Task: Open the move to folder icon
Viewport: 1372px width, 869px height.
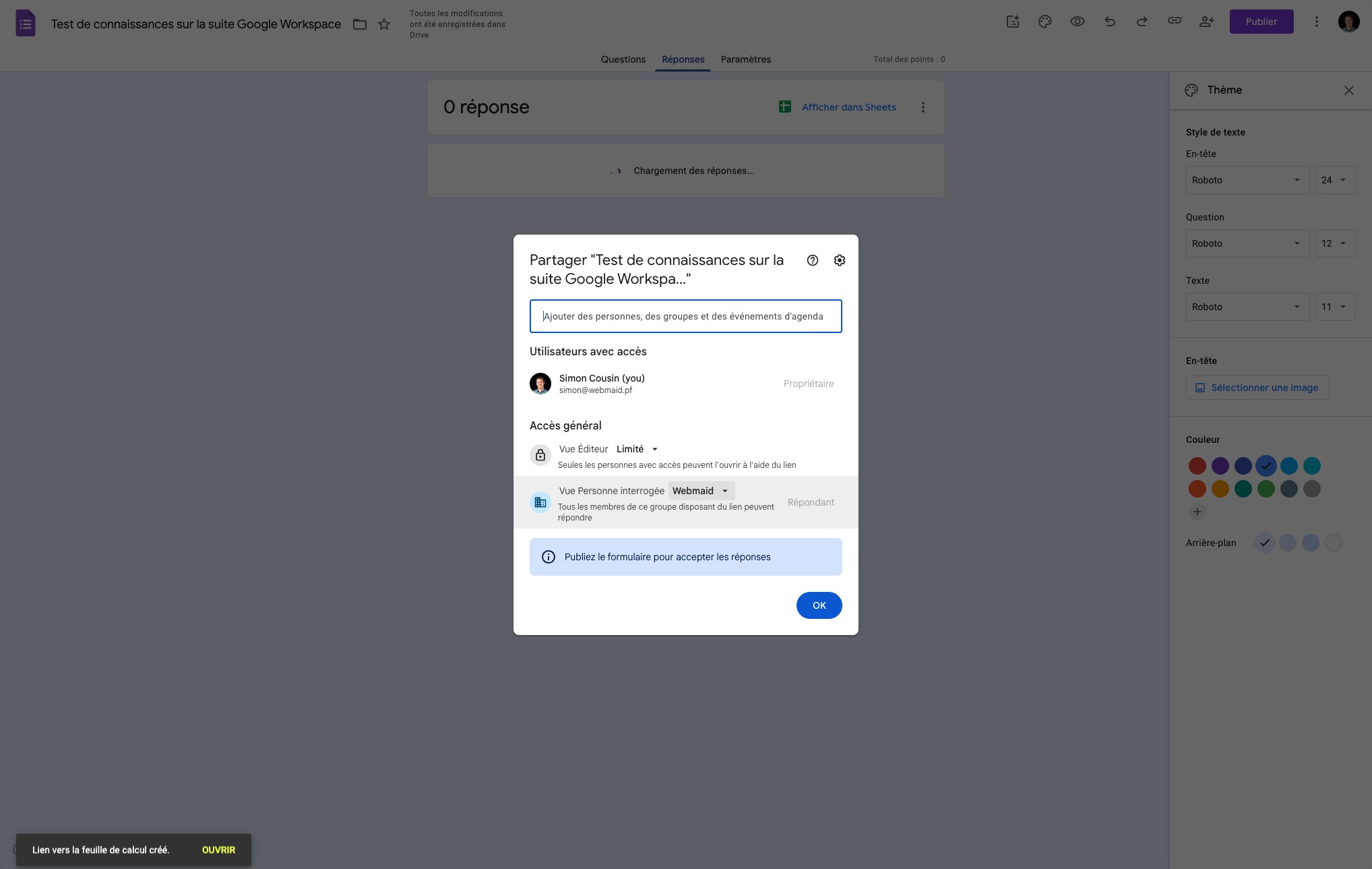Action: click(x=360, y=24)
